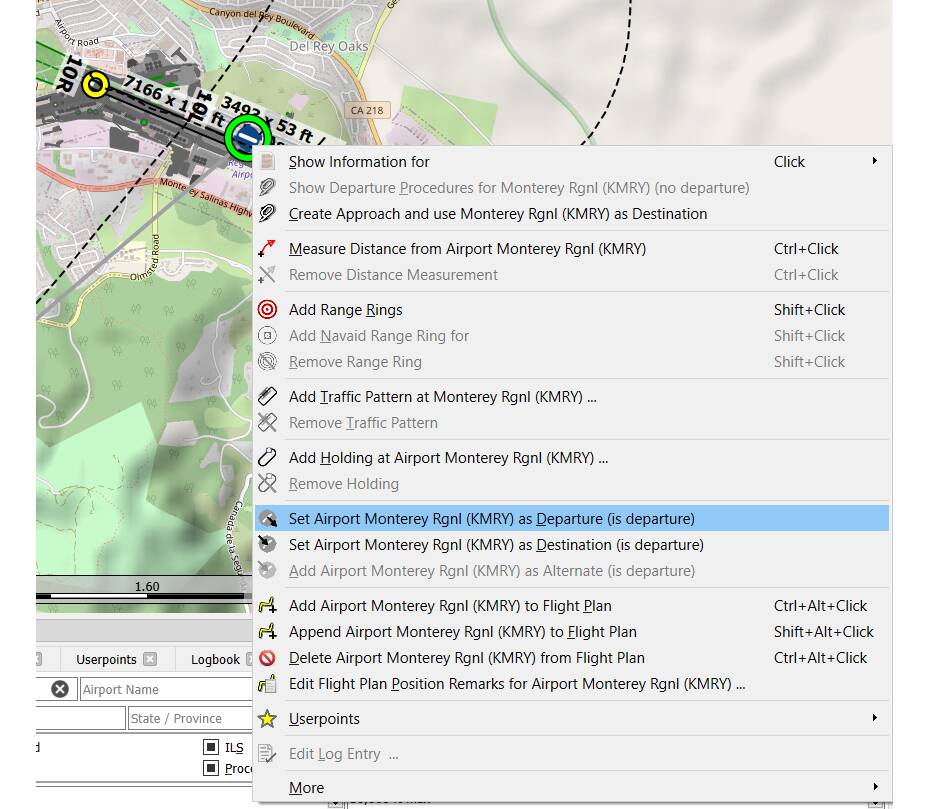Open the Show Information for submenu
Screen dimensions: 929x809
coord(571,162)
